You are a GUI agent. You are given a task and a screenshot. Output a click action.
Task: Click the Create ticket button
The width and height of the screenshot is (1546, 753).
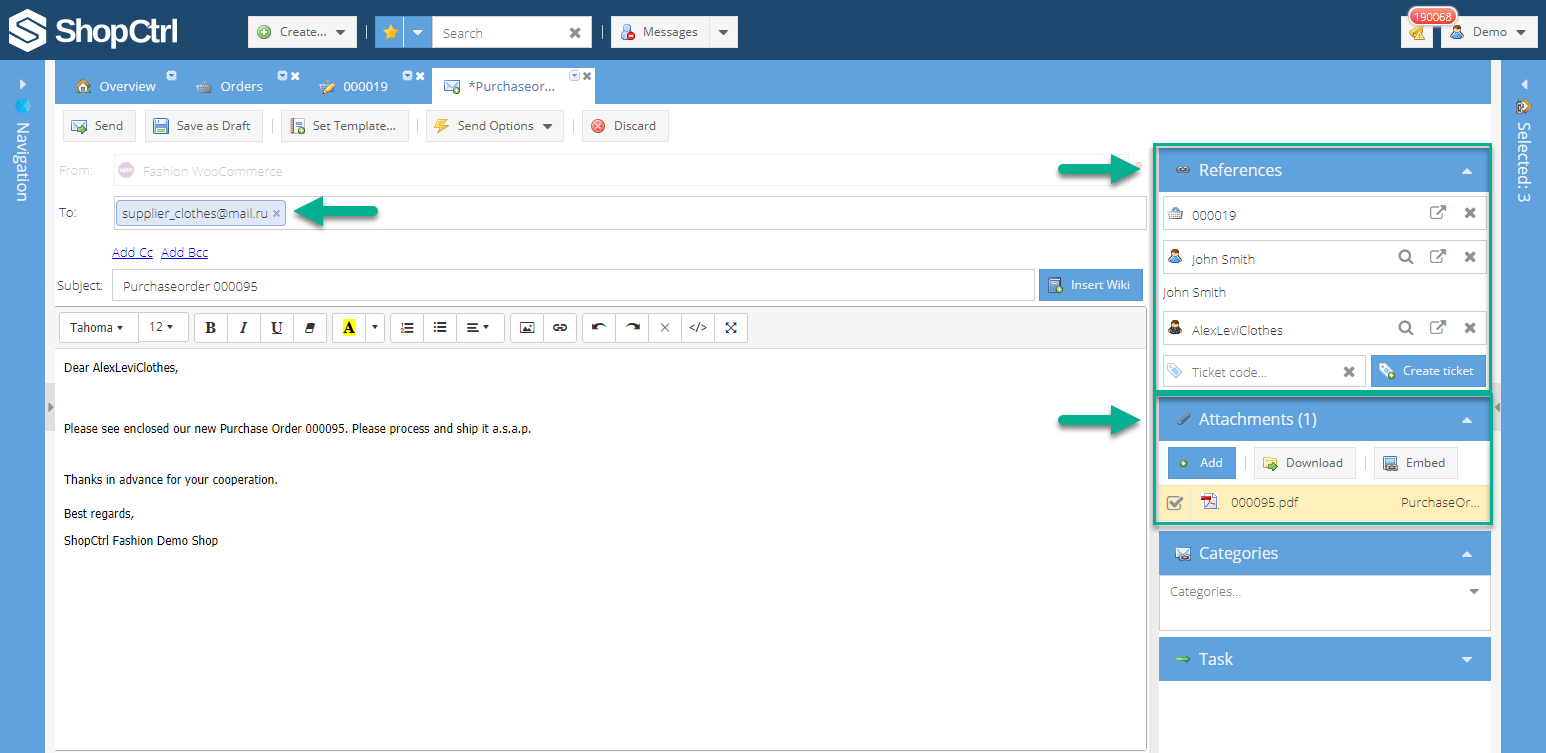tap(1427, 371)
